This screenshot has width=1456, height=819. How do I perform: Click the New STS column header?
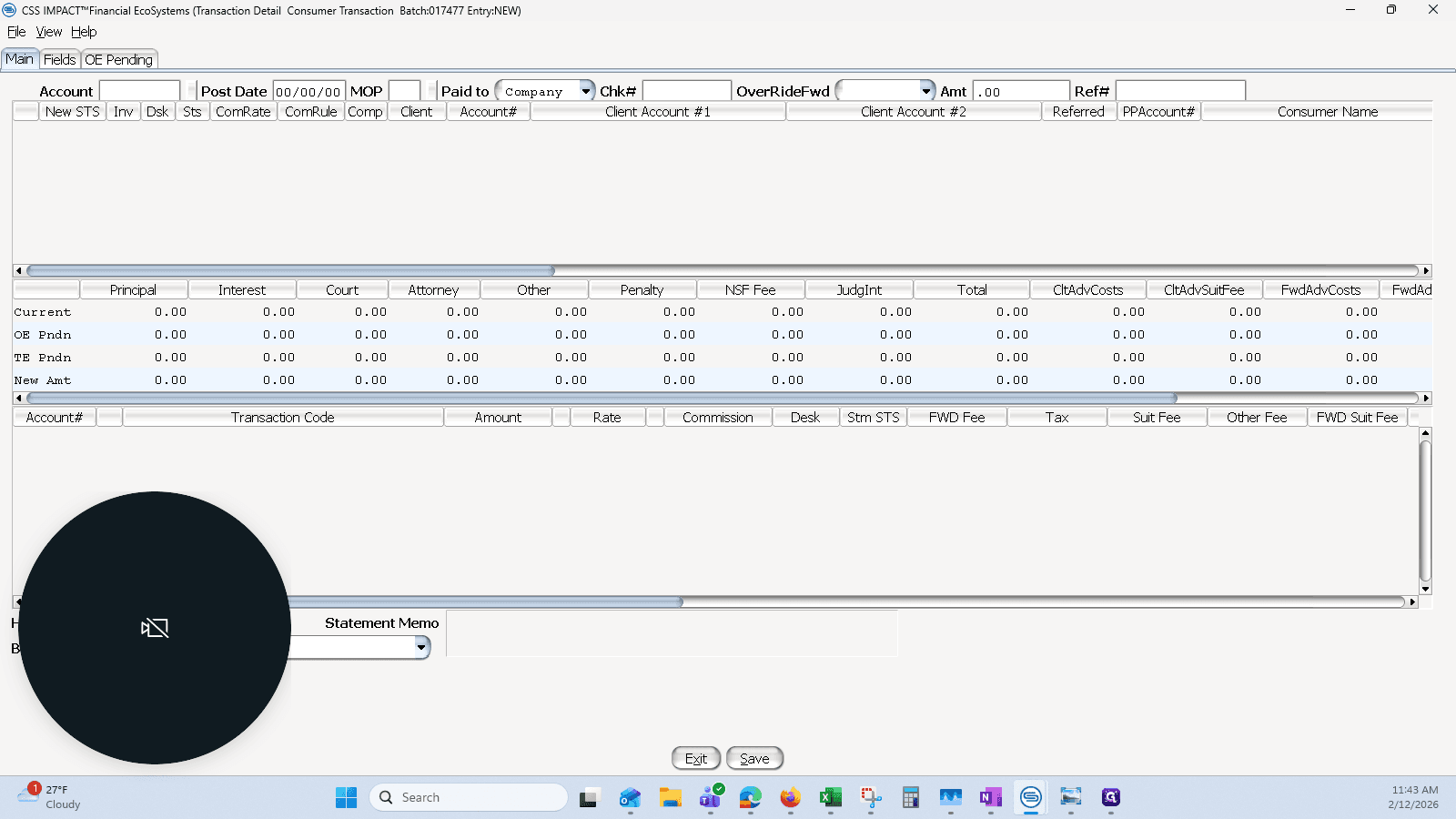(73, 112)
